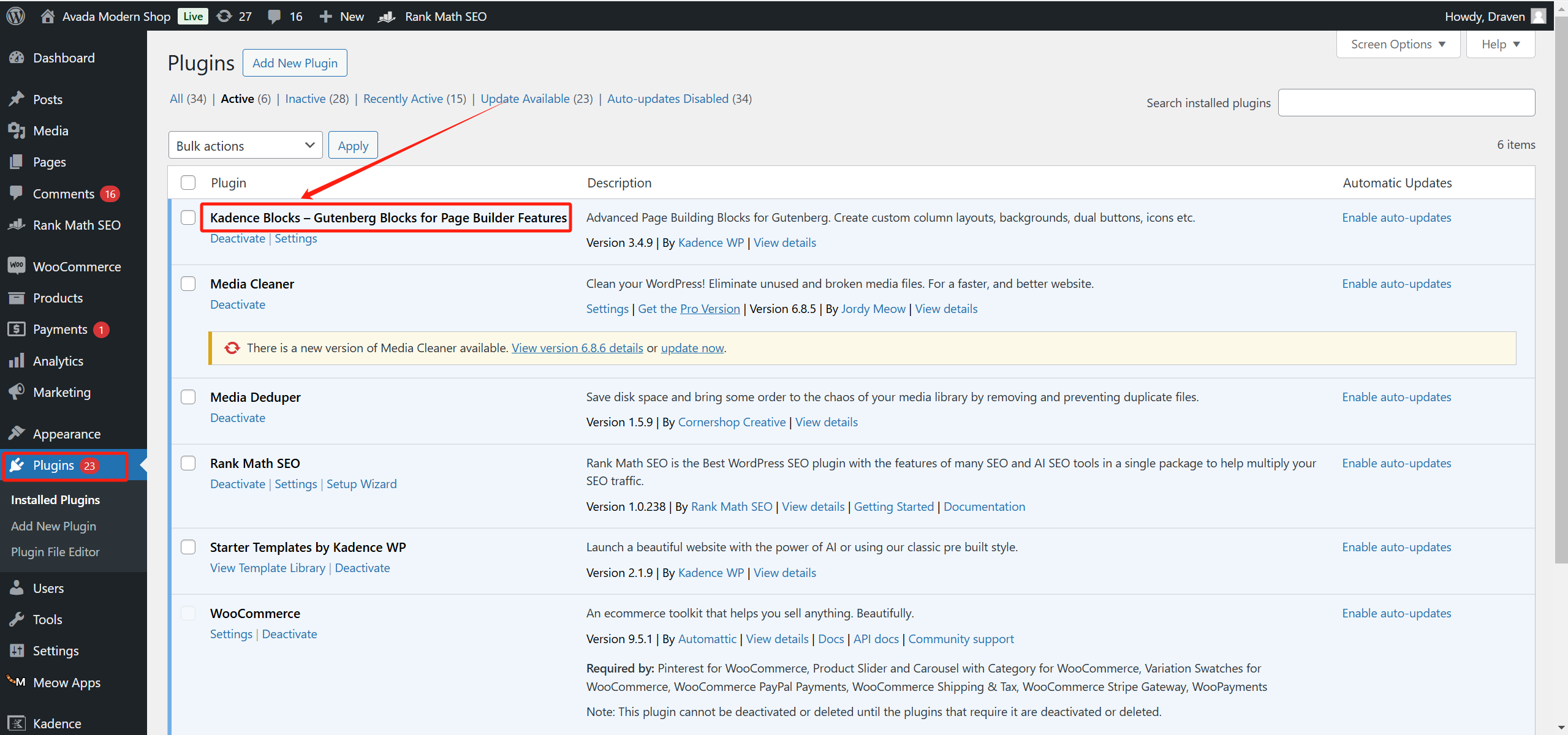Click the WordPress logo icon
1568x735 pixels.
coord(16,16)
